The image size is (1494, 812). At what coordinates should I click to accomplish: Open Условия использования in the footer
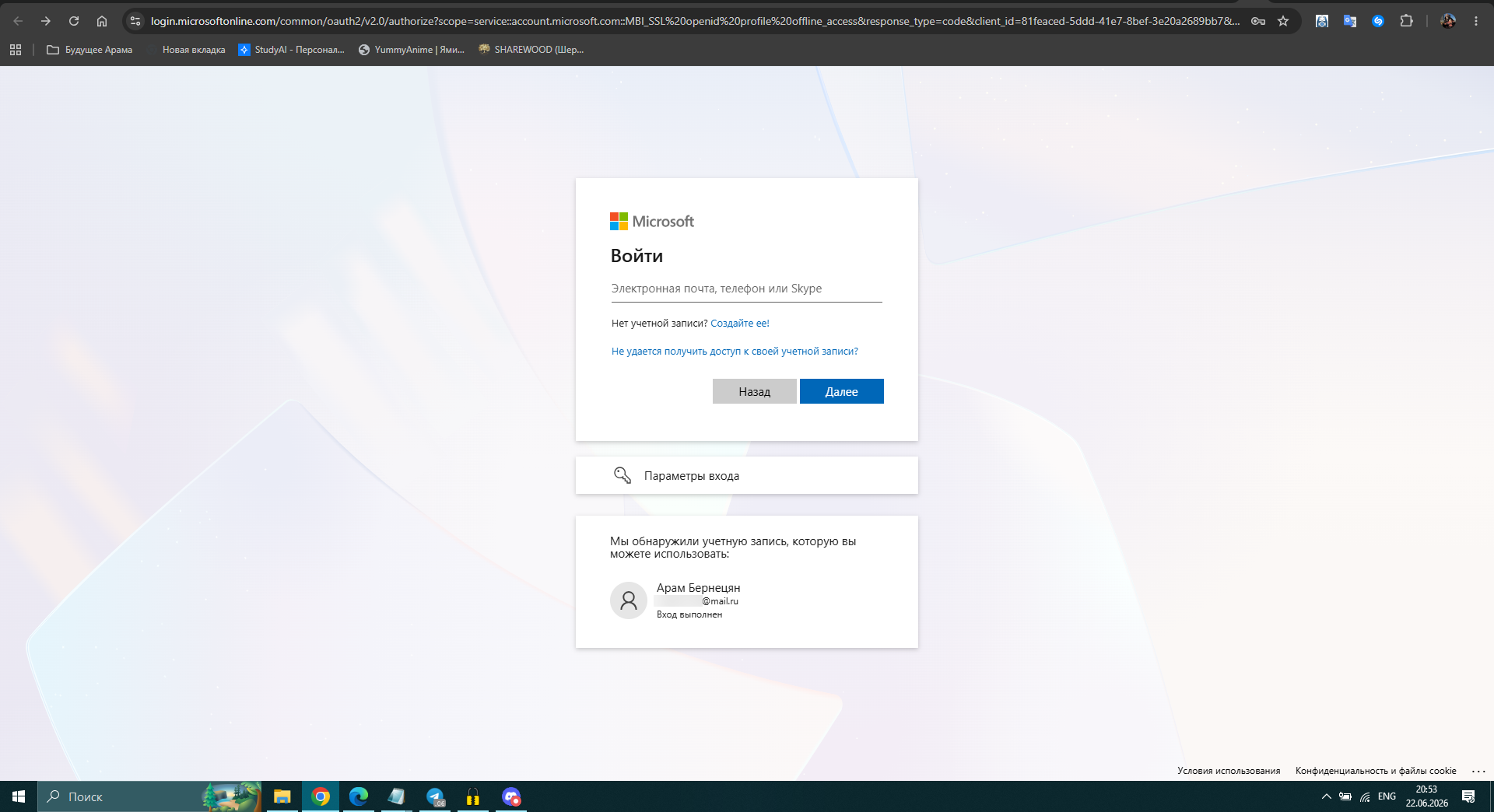point(1229,771)
